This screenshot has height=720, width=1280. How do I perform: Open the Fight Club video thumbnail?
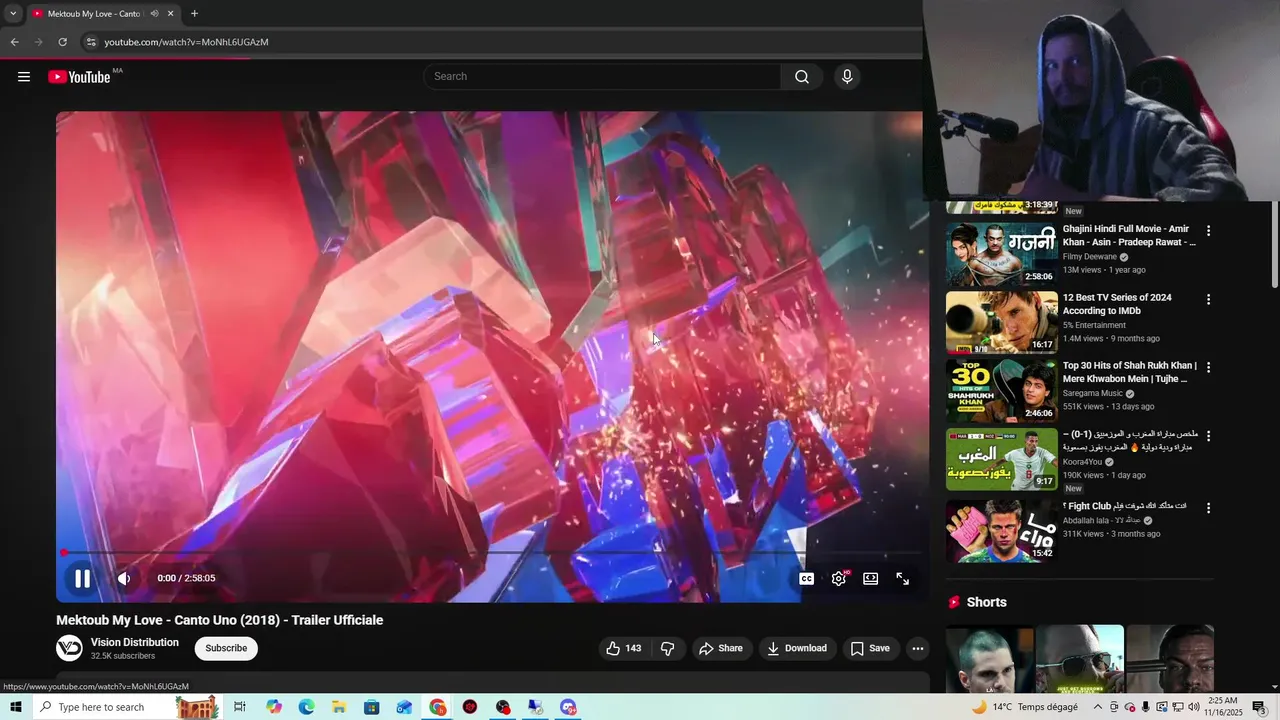[1002, 531]
